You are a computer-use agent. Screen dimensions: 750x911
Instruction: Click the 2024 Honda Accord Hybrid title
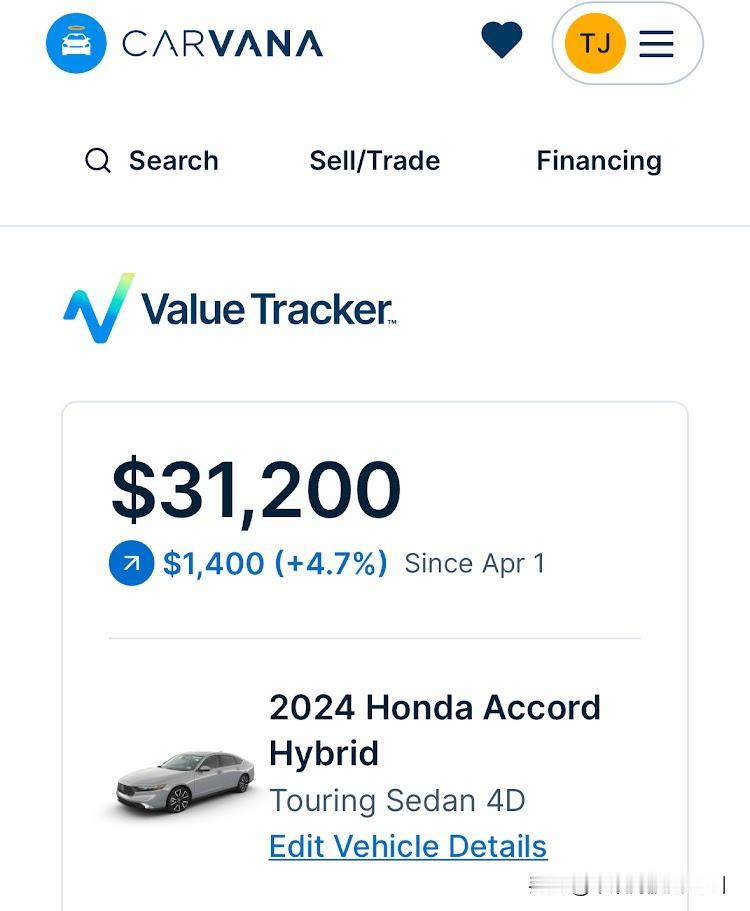coord(435,730)
